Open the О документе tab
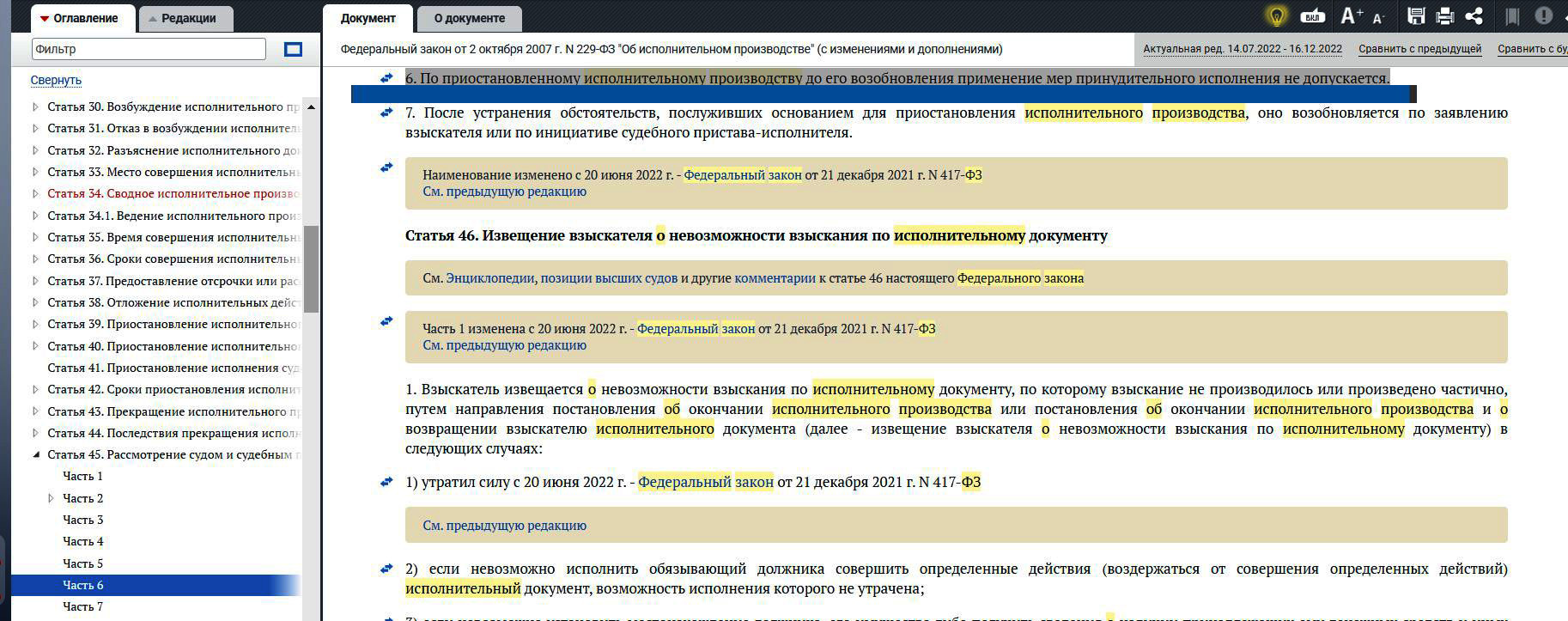The width and height of the screenshot is (1568, 621). point(469,18)
